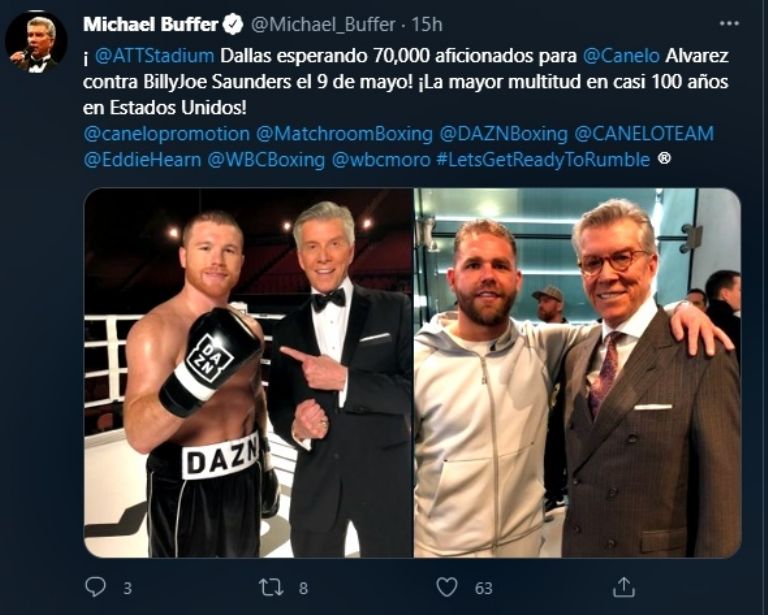
Task: Open the share upload icon
Action: pos(624,587)
